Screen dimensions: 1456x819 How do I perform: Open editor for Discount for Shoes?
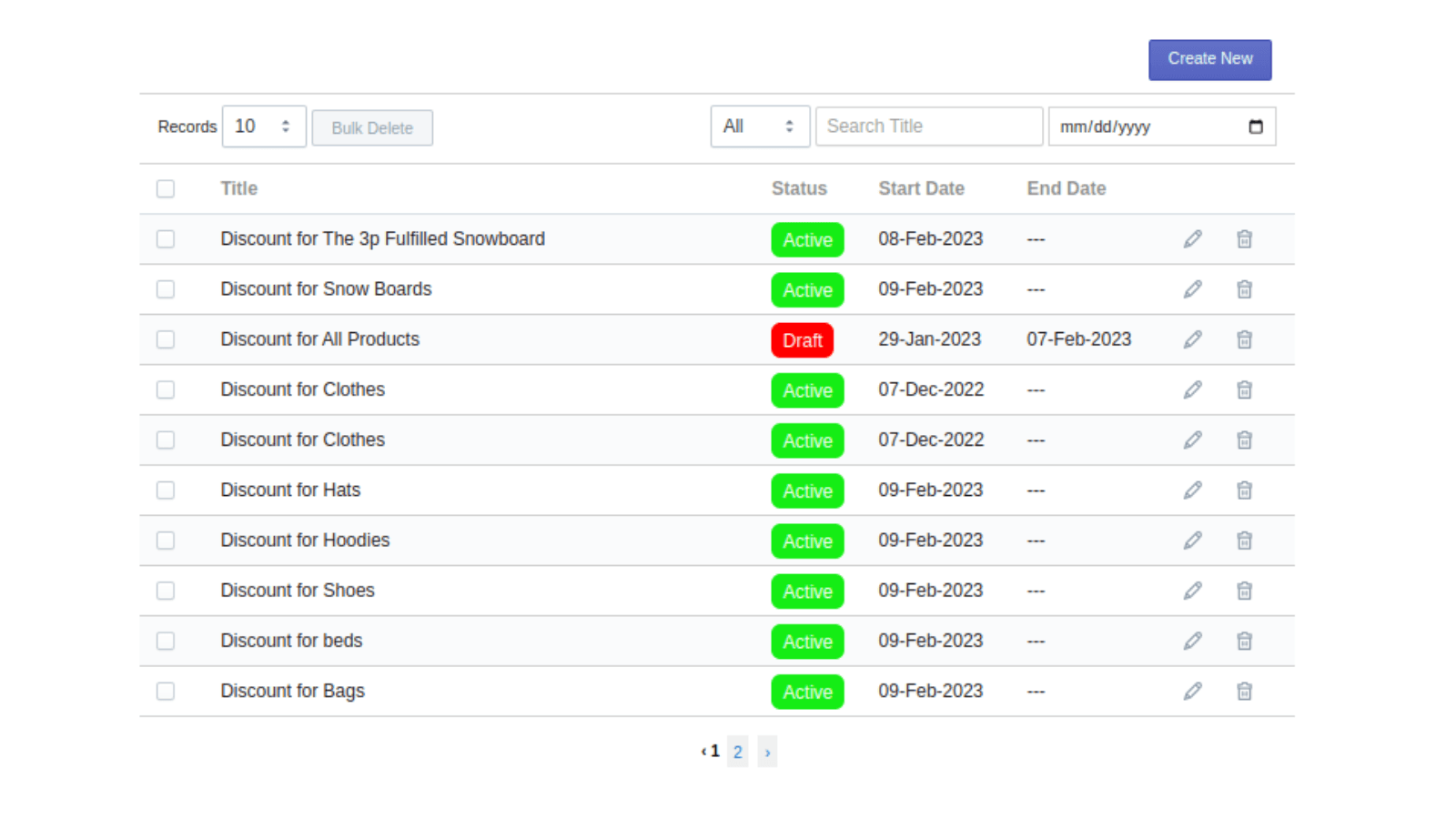(x=1192, y=591)
